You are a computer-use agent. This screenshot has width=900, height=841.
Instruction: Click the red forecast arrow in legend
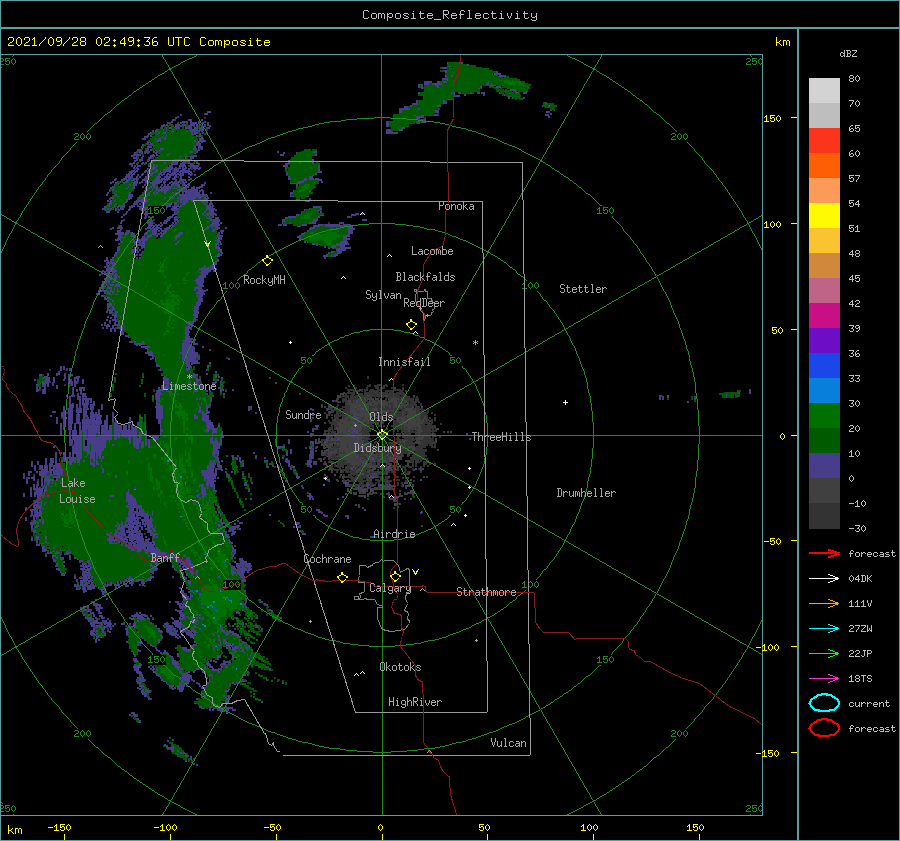click(824, 553)
